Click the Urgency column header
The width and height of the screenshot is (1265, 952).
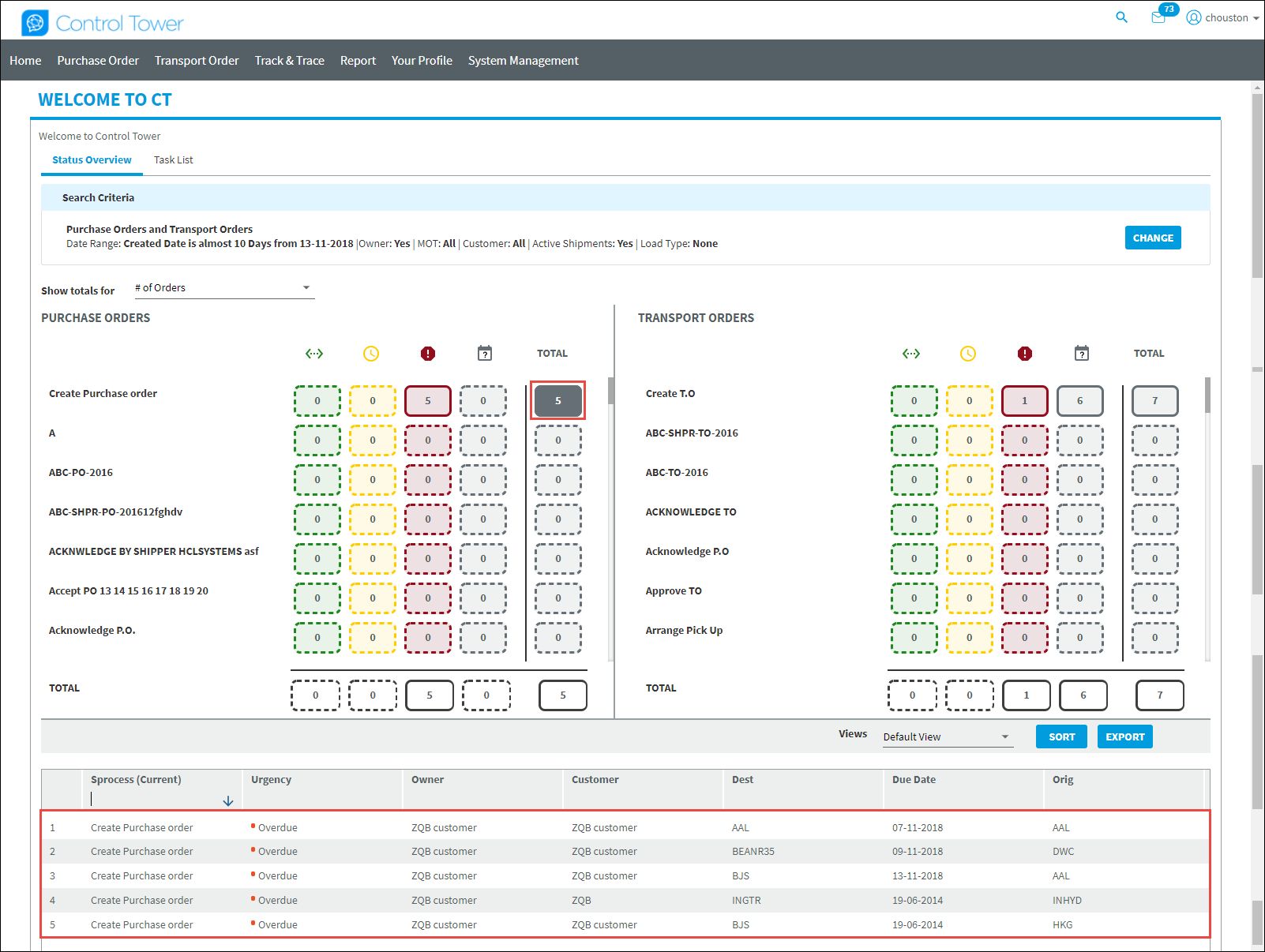271,779
